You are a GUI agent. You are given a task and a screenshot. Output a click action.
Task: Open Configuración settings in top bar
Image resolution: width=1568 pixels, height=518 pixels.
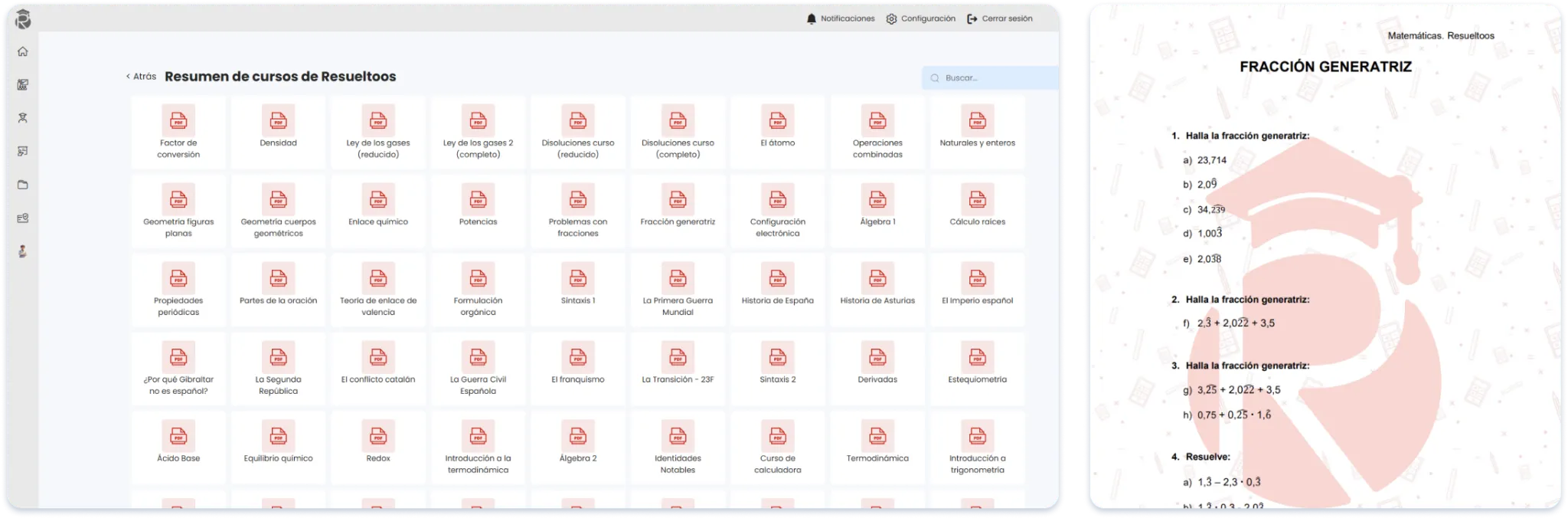pos(920,18)
